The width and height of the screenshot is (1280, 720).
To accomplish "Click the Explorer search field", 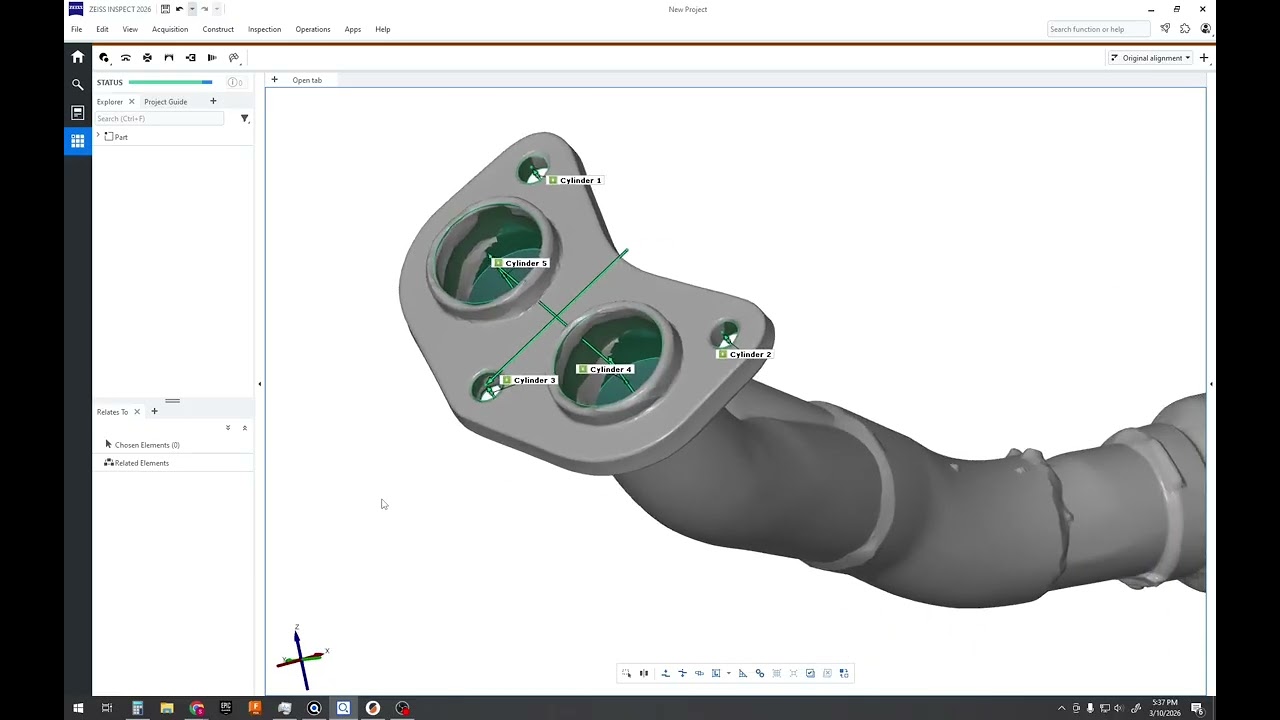I will point(160,118).
